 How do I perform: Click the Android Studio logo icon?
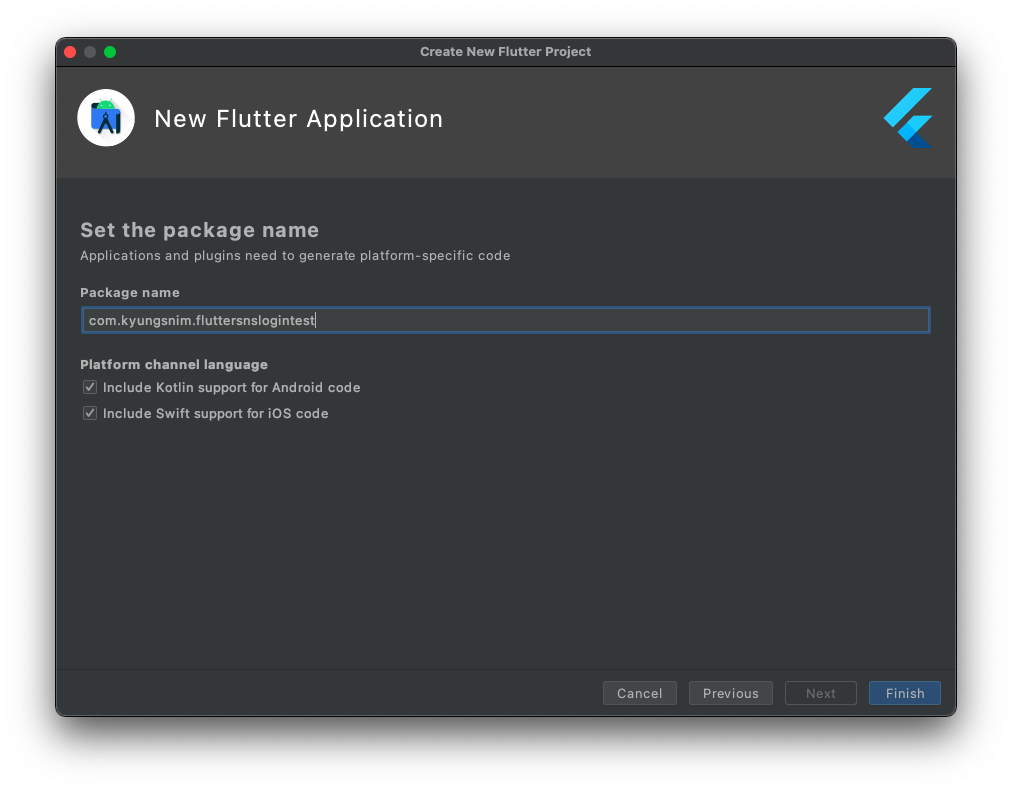tap(106, 118)
